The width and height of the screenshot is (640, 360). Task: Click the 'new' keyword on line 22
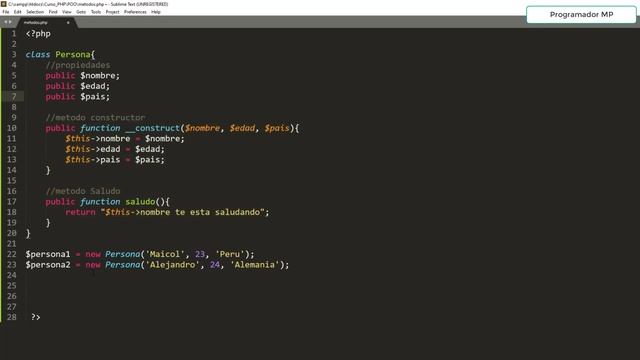point(93,254)
